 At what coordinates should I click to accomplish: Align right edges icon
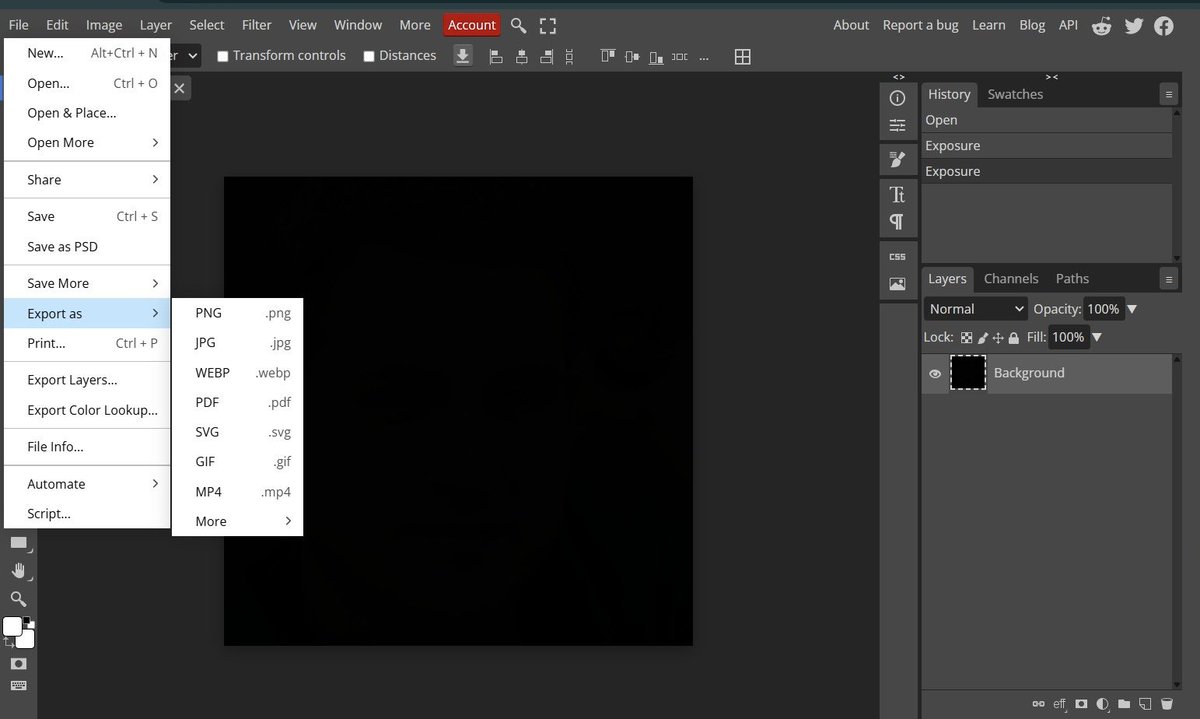pyautogui.click(x=547, y=57)
